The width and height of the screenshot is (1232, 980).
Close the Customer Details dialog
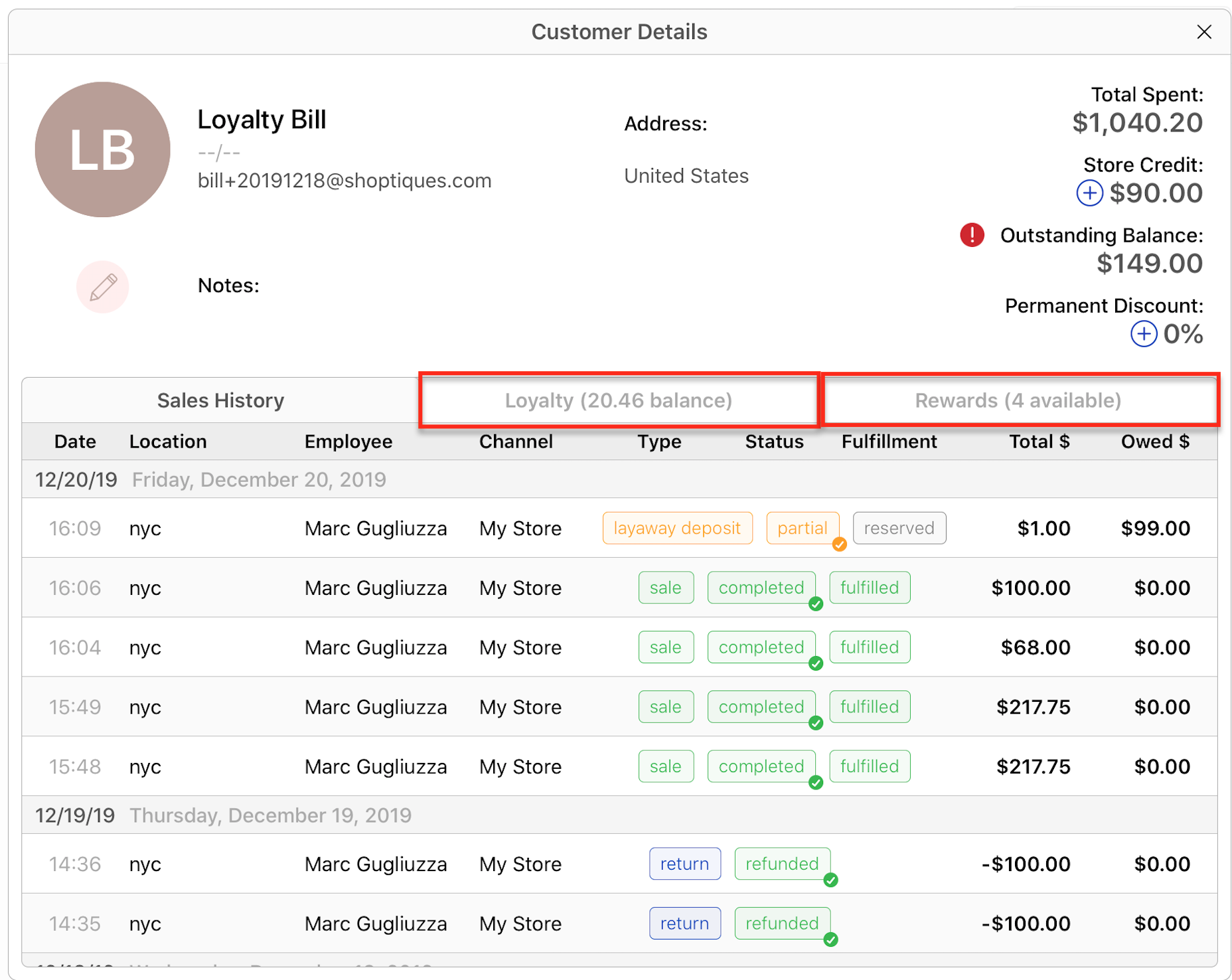1204,32
